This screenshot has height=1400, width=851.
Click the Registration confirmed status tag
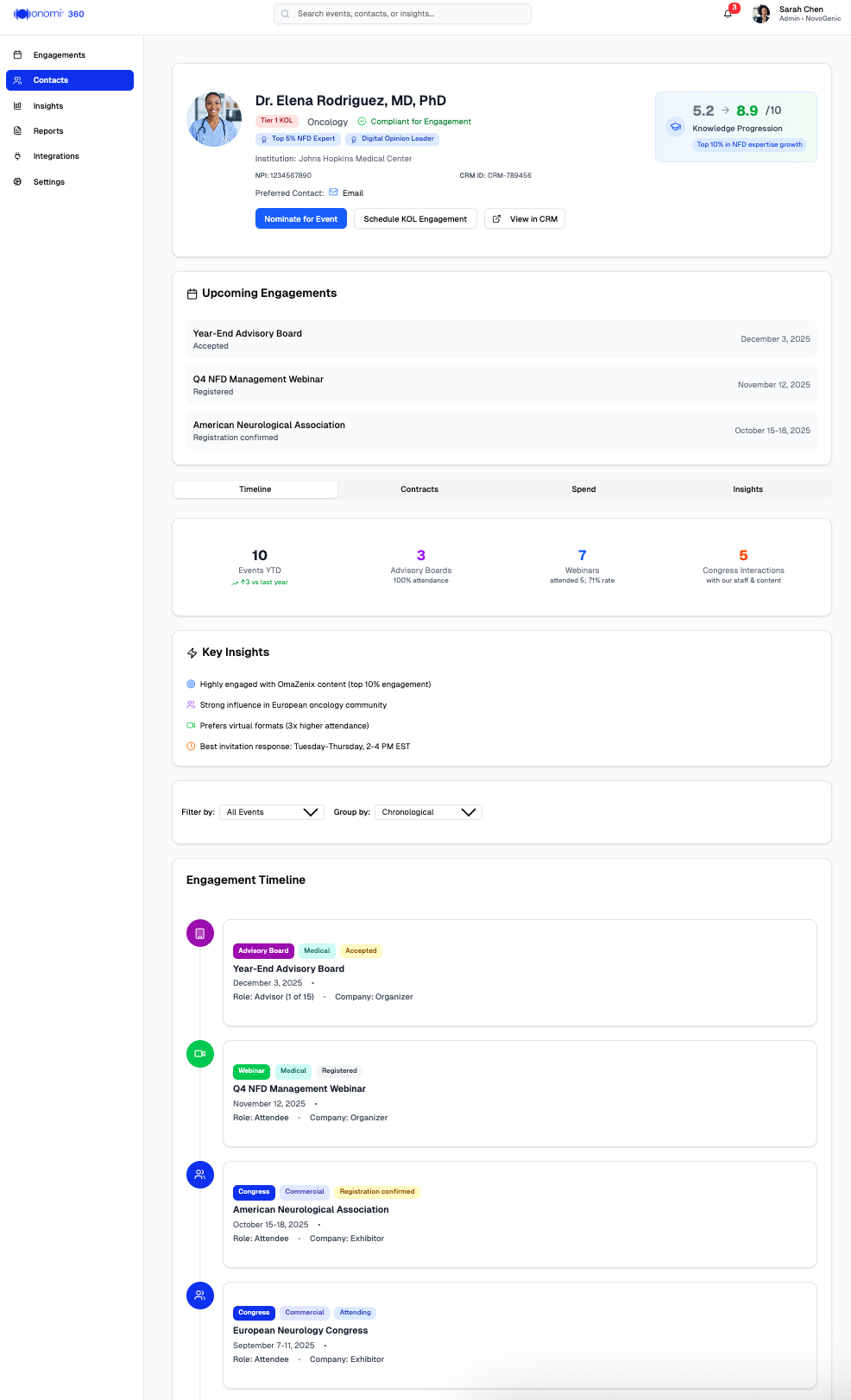377,1192
